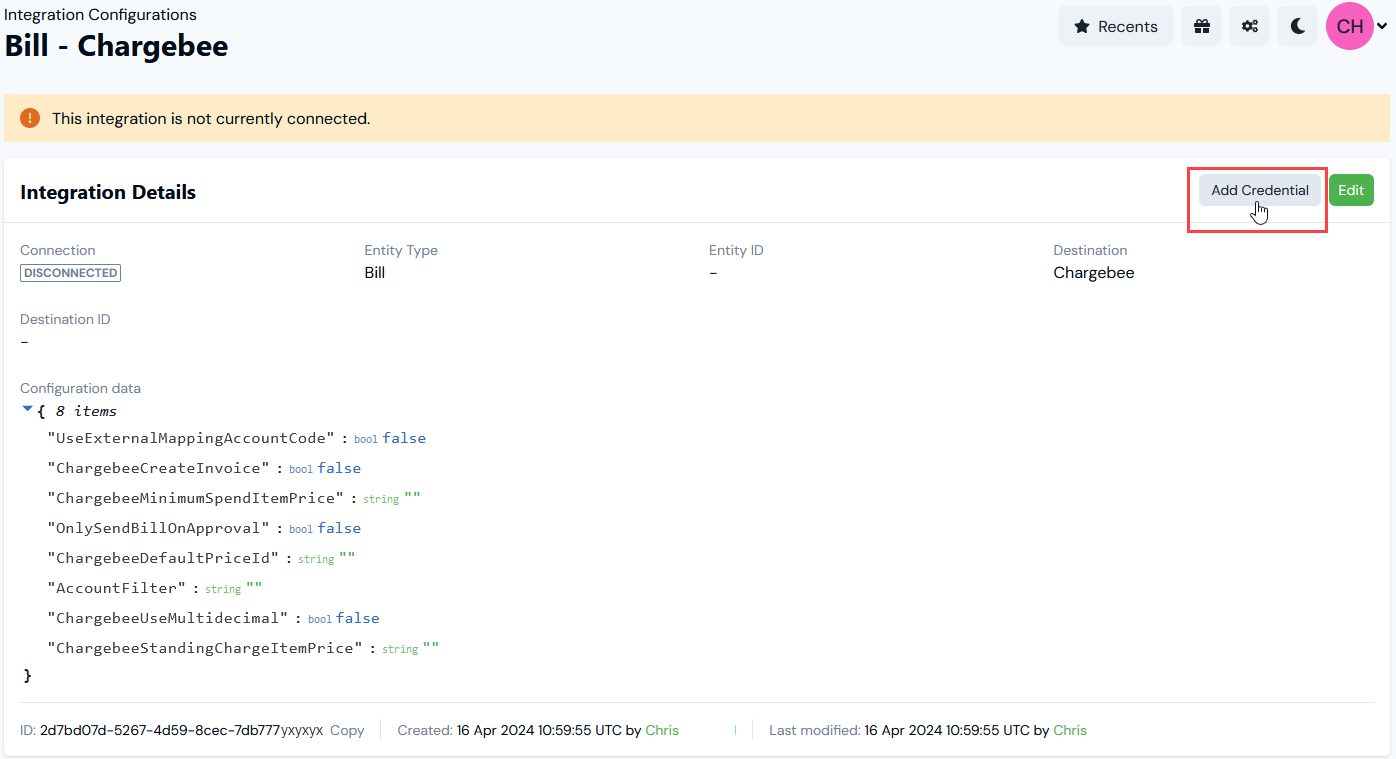
Task: Click the 8 items label
Action: pyautogui.click(x=88, y=410)
